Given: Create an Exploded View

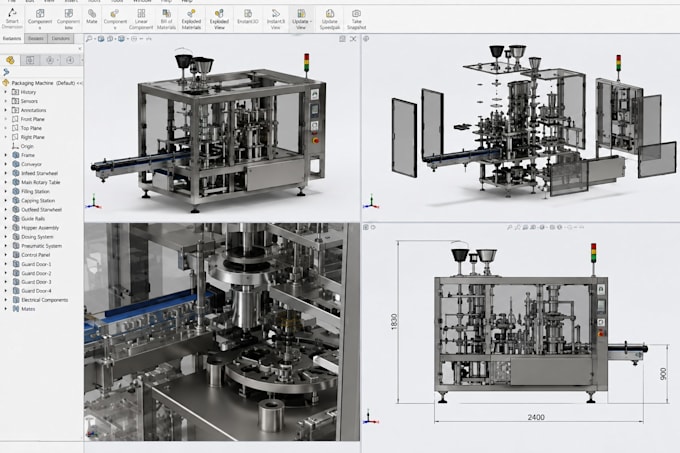Looking at the screenshot, I should pos(219,19).
